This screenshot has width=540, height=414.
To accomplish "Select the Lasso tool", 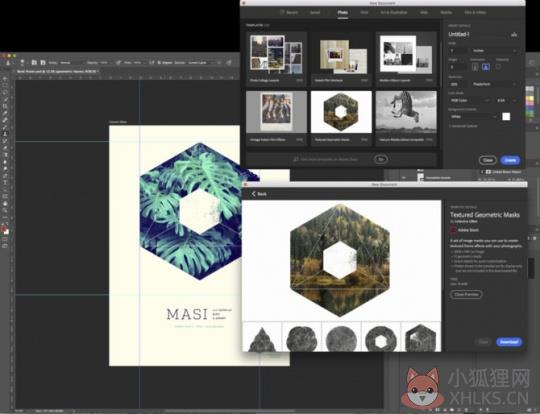I will (5, 92).
